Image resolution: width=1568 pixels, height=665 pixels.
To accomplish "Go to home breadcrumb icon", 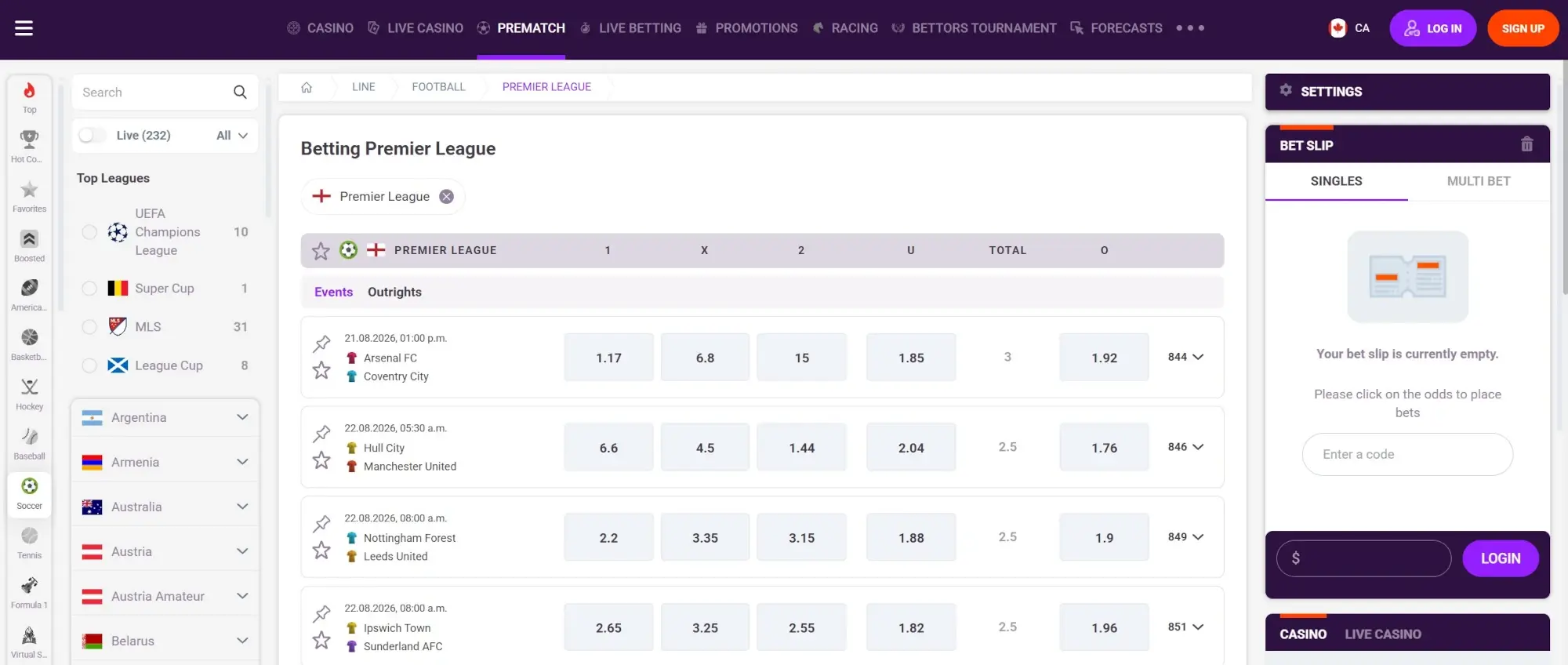I will pos(307,87).
